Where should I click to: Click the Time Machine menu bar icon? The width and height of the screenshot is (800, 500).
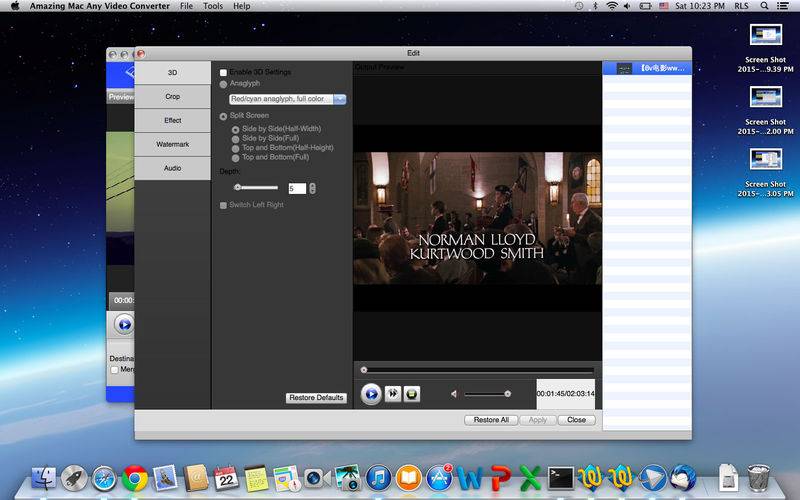click(x=579, y=6)
